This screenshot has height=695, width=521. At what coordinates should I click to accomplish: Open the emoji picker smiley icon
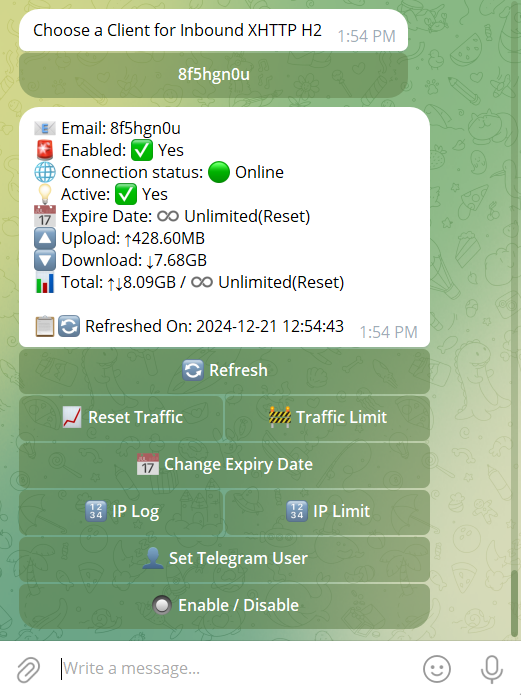click(x=437, y=669)
